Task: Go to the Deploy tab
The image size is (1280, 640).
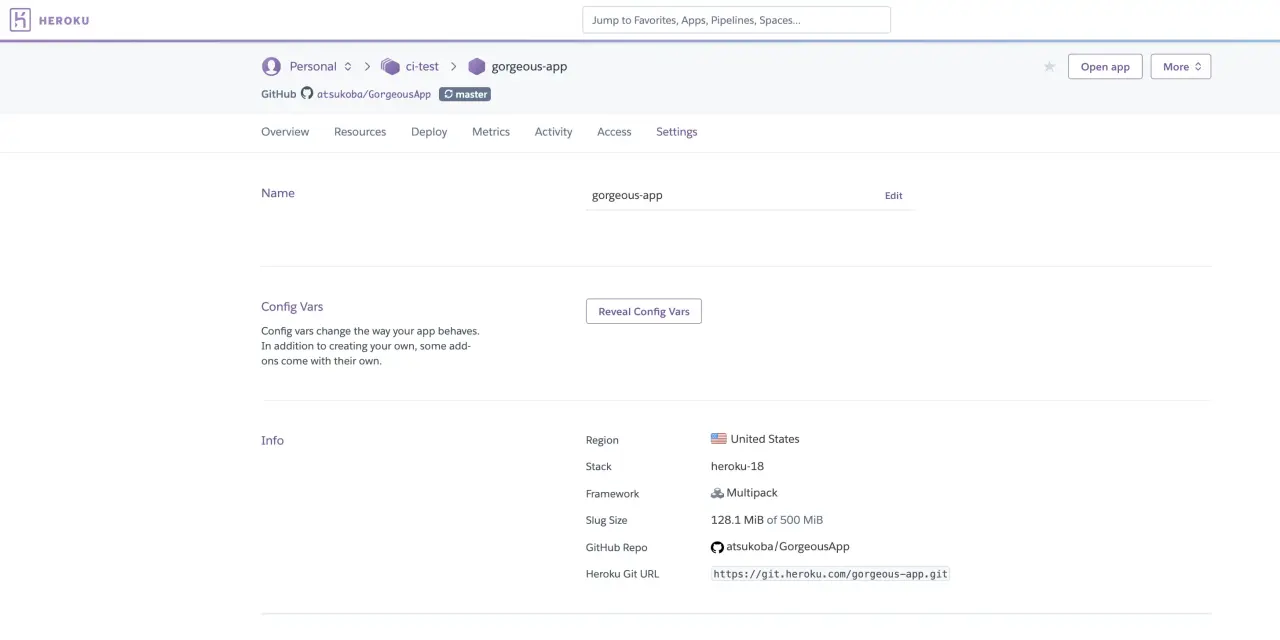Action: point(429,132)
